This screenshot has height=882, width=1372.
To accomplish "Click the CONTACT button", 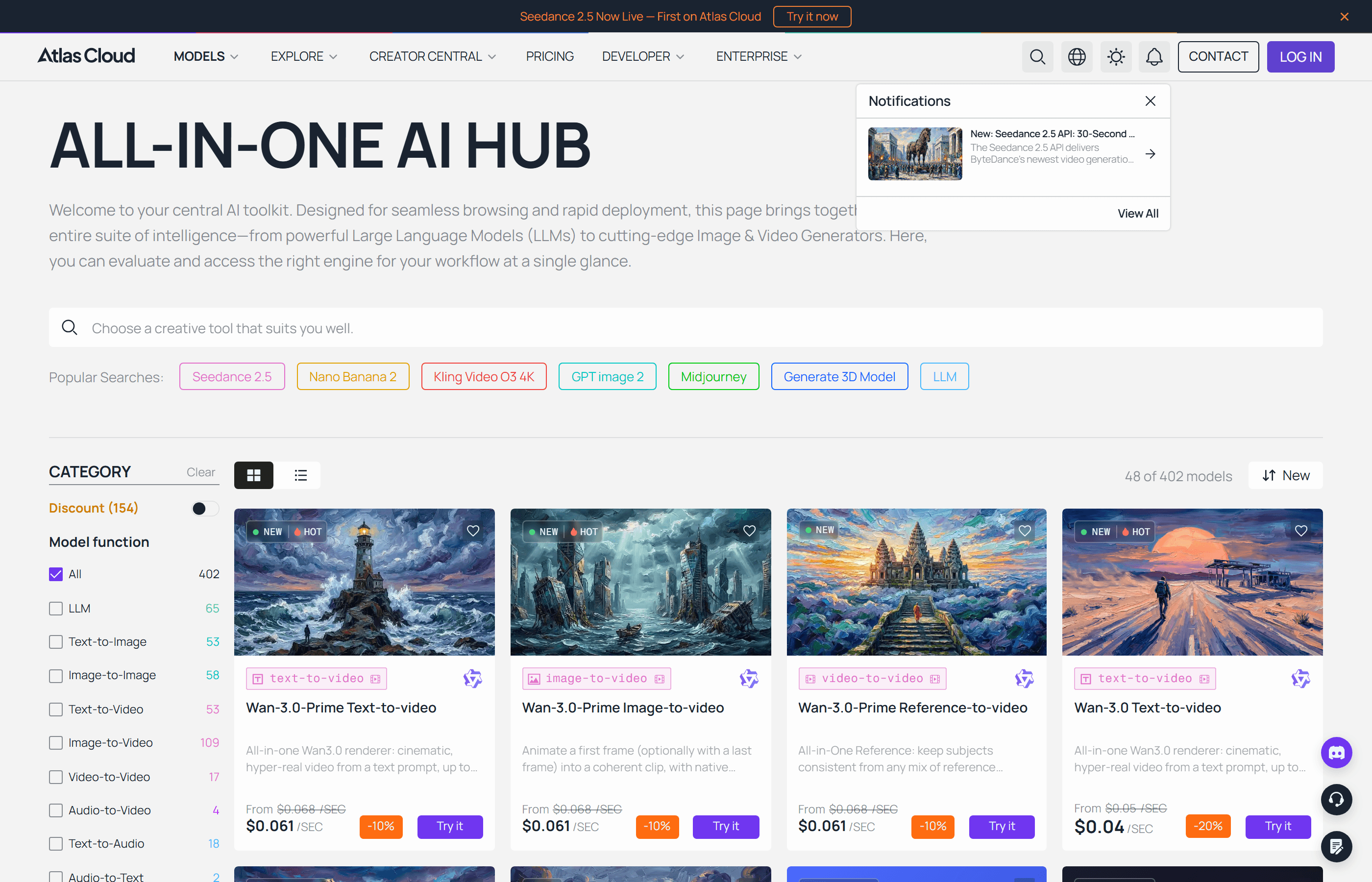I will click(x=1218, y=57).
